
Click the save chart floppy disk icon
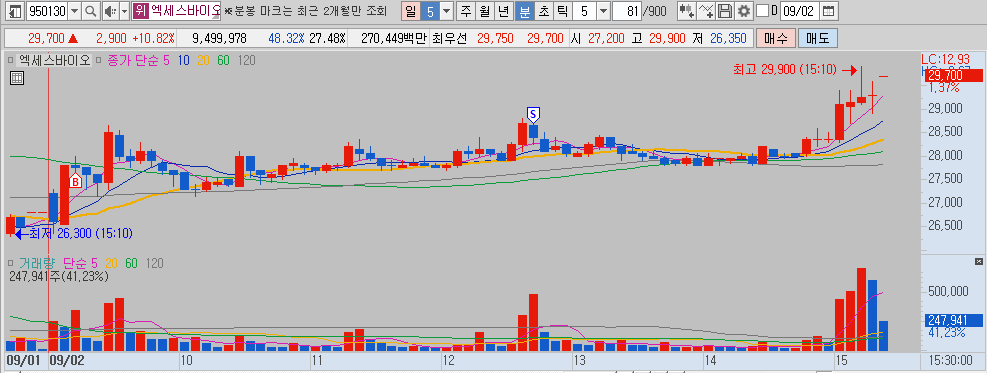coord(725,11)
